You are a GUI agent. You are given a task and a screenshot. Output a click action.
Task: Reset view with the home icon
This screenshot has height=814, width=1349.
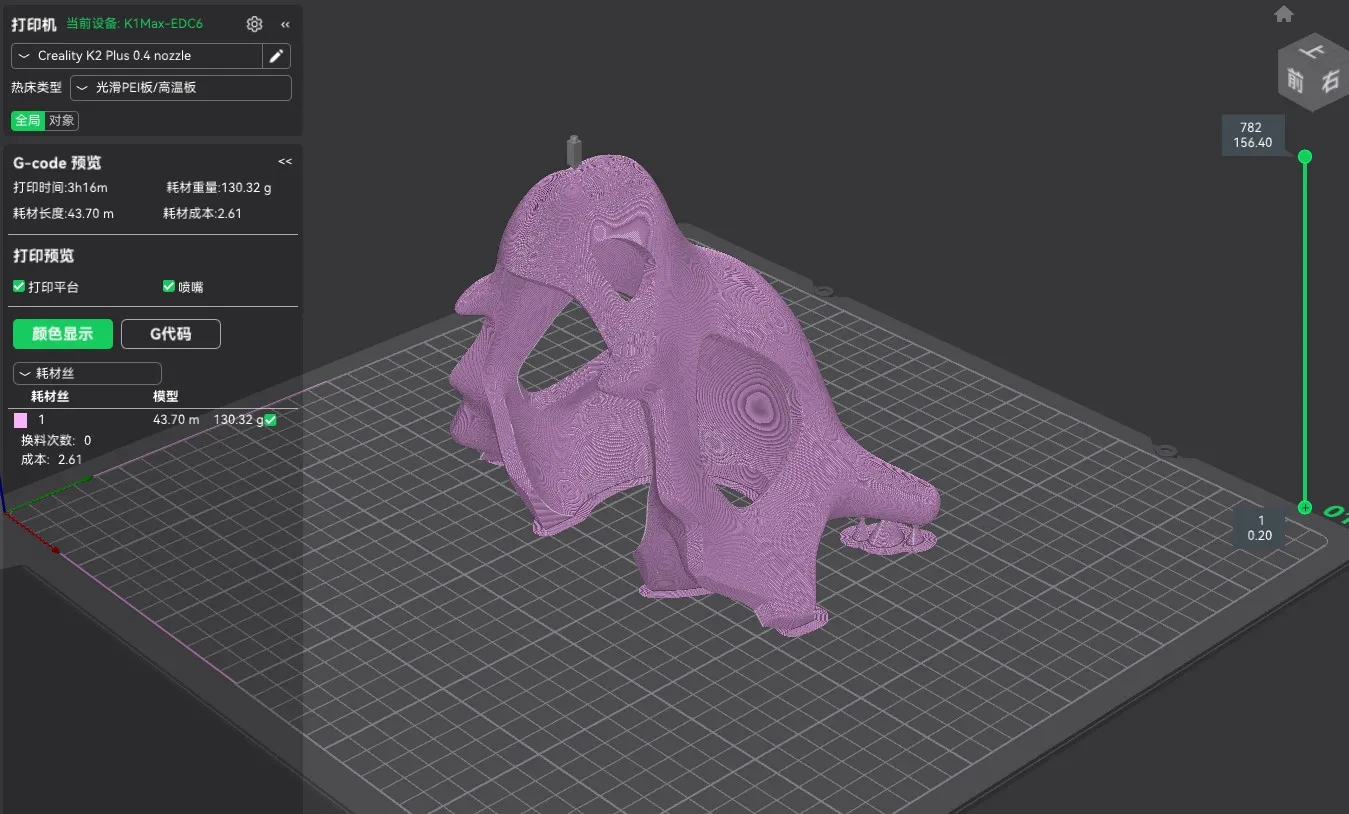point(1284,14)
